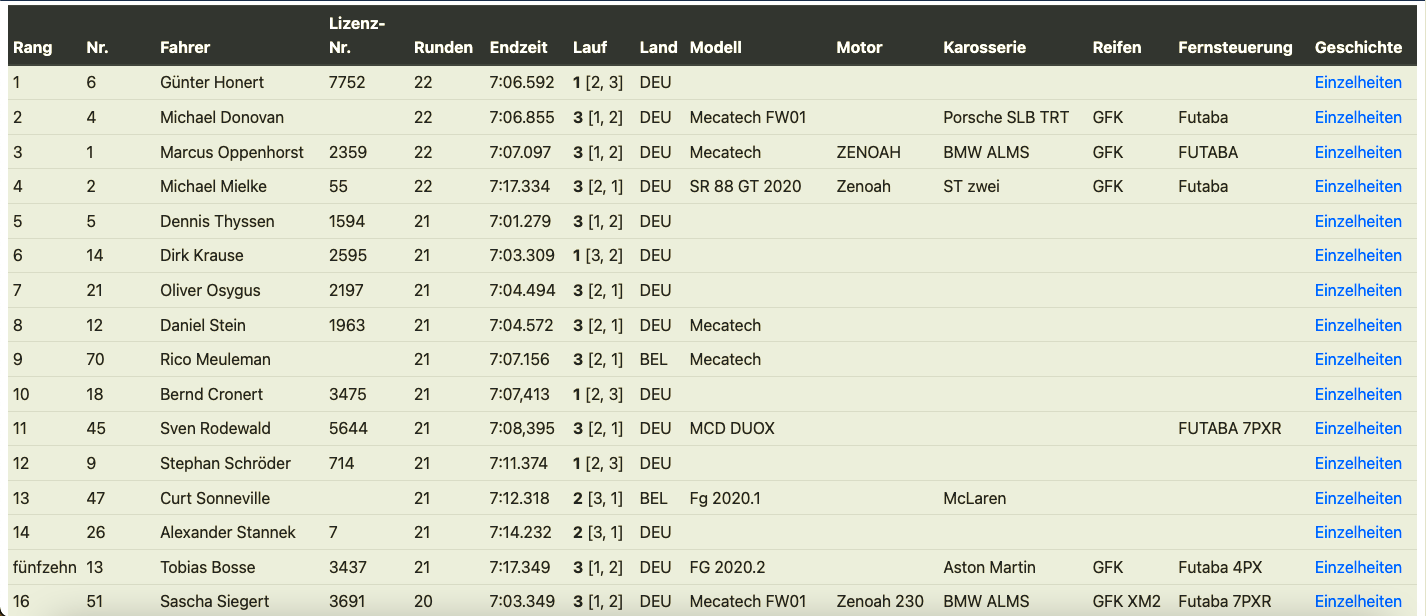Click the Rang column header
The height and width of the screenshot is (616, 1426).
(x=33, y=48)
